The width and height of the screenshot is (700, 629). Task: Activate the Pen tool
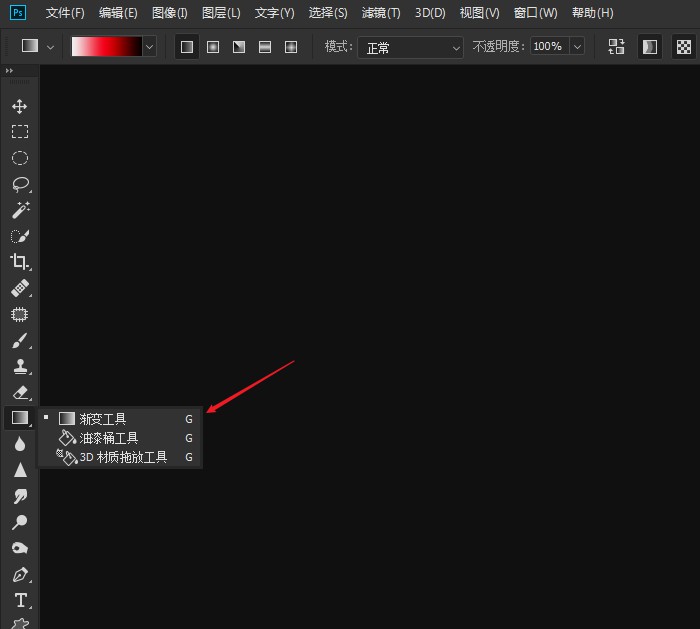[21, 575]
